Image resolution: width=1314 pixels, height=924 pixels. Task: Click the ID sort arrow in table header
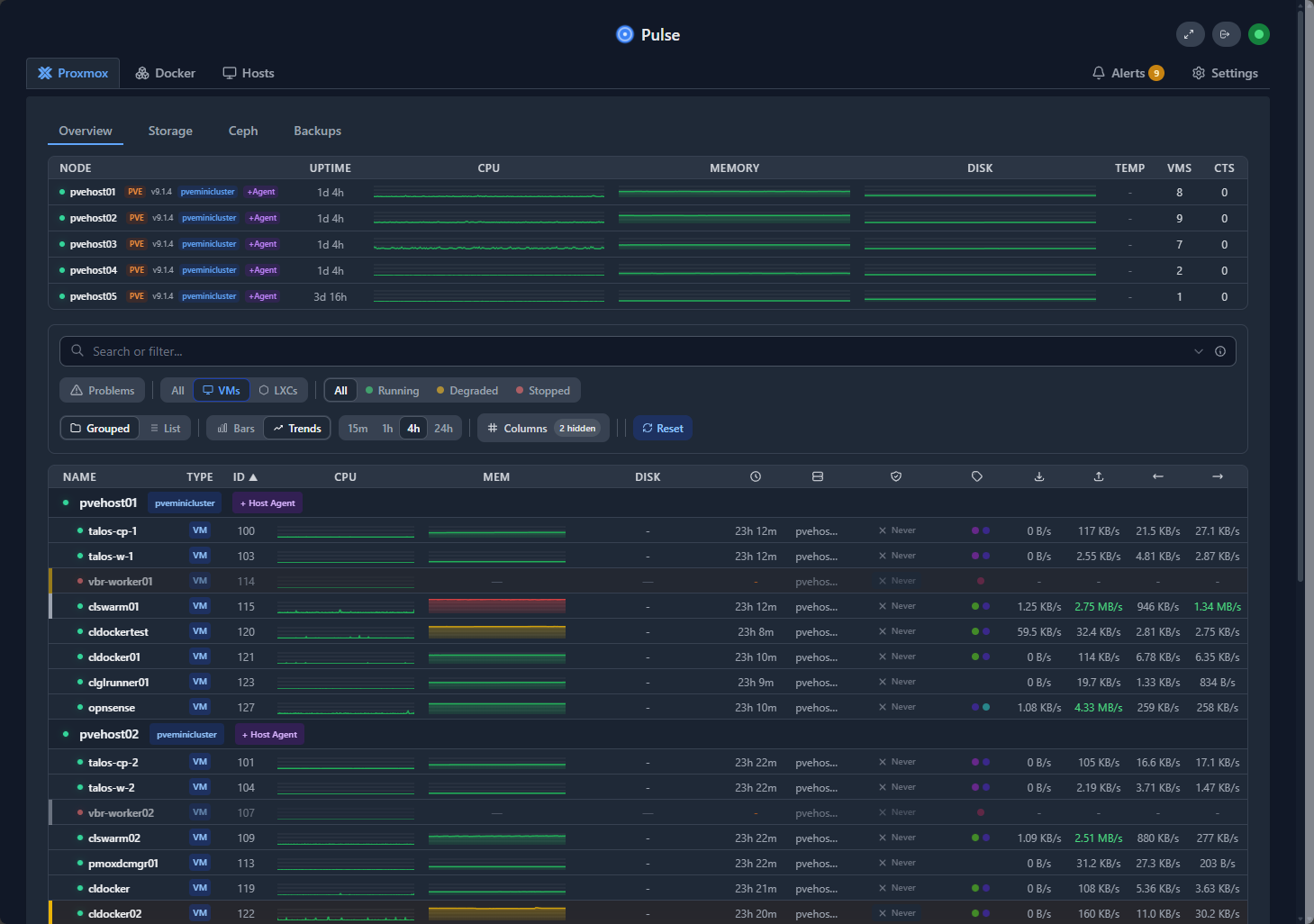pyautogui.click(x=251, y=476)
